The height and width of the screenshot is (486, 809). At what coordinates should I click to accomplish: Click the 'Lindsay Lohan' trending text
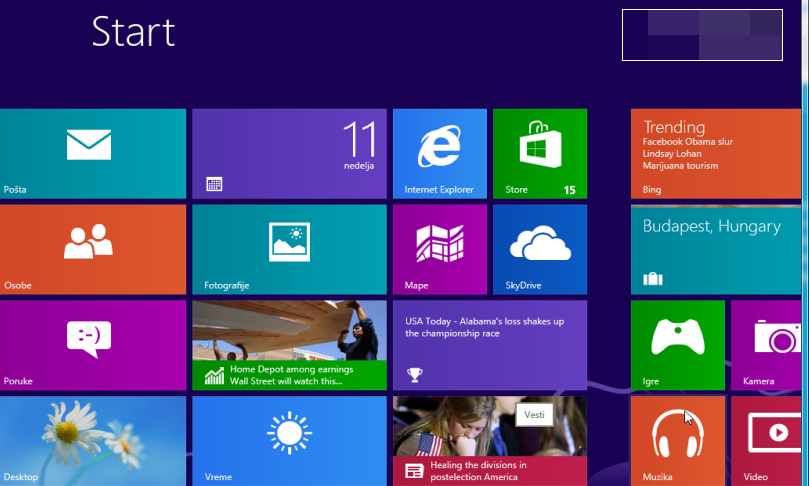[672, 154]
